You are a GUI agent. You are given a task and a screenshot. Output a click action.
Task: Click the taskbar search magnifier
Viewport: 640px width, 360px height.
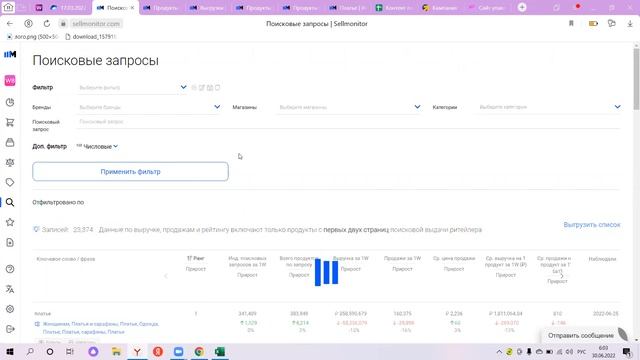point(30,351)
